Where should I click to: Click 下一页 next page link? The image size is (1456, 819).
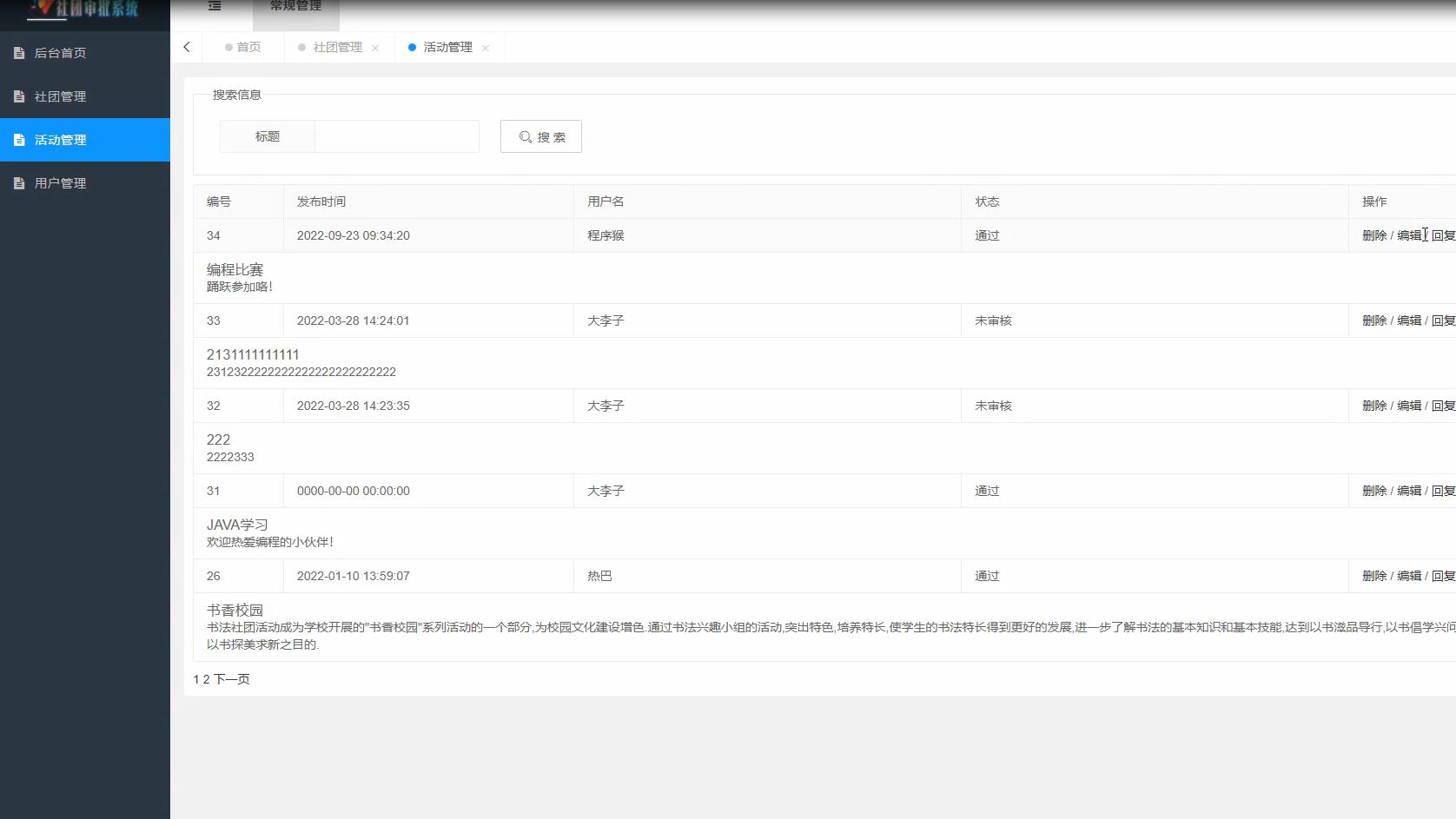(232, 679)
